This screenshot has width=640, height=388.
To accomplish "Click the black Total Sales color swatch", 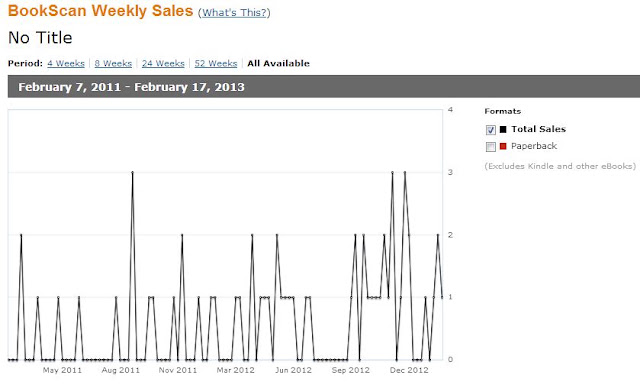I will coord(503,129).
